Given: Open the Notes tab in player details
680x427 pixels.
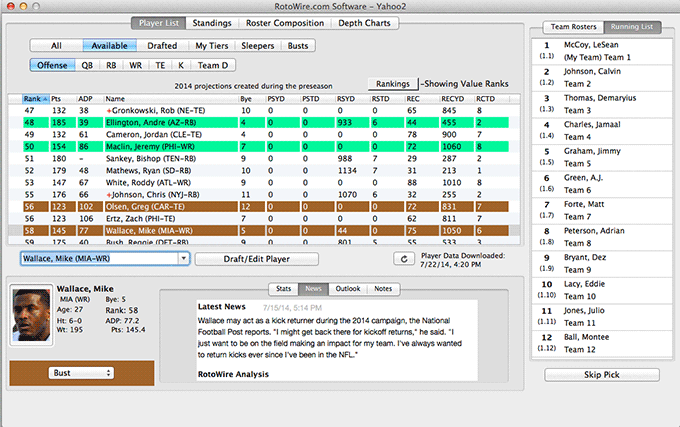Looking at the screenshot, I should pos(383,289).
